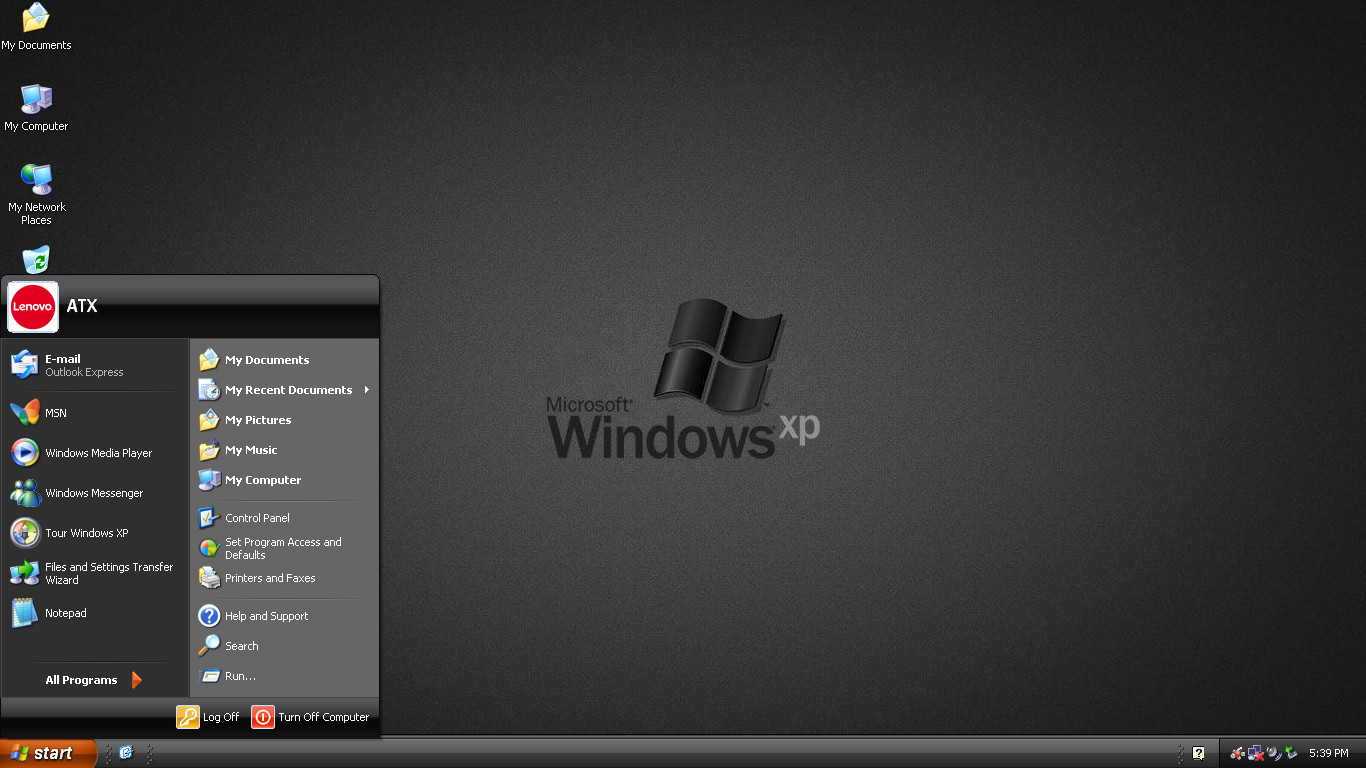This screenshot has width=1366, height=768.
Task: Expand the All Programs list
Action: click(95, 680)
